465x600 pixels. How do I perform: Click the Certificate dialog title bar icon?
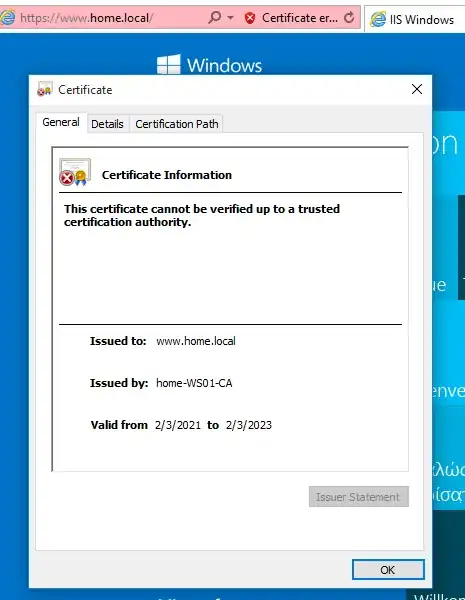(44, 90)
